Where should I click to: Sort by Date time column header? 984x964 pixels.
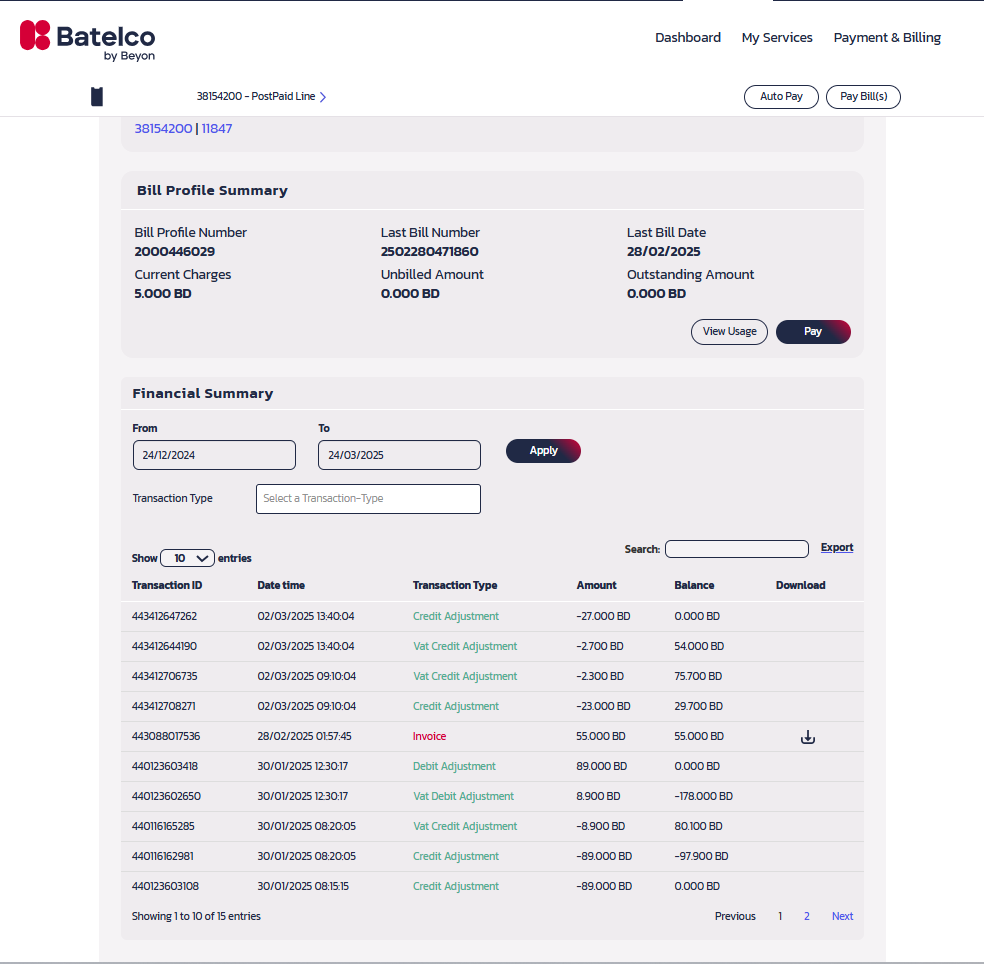(x=281, y=585)
